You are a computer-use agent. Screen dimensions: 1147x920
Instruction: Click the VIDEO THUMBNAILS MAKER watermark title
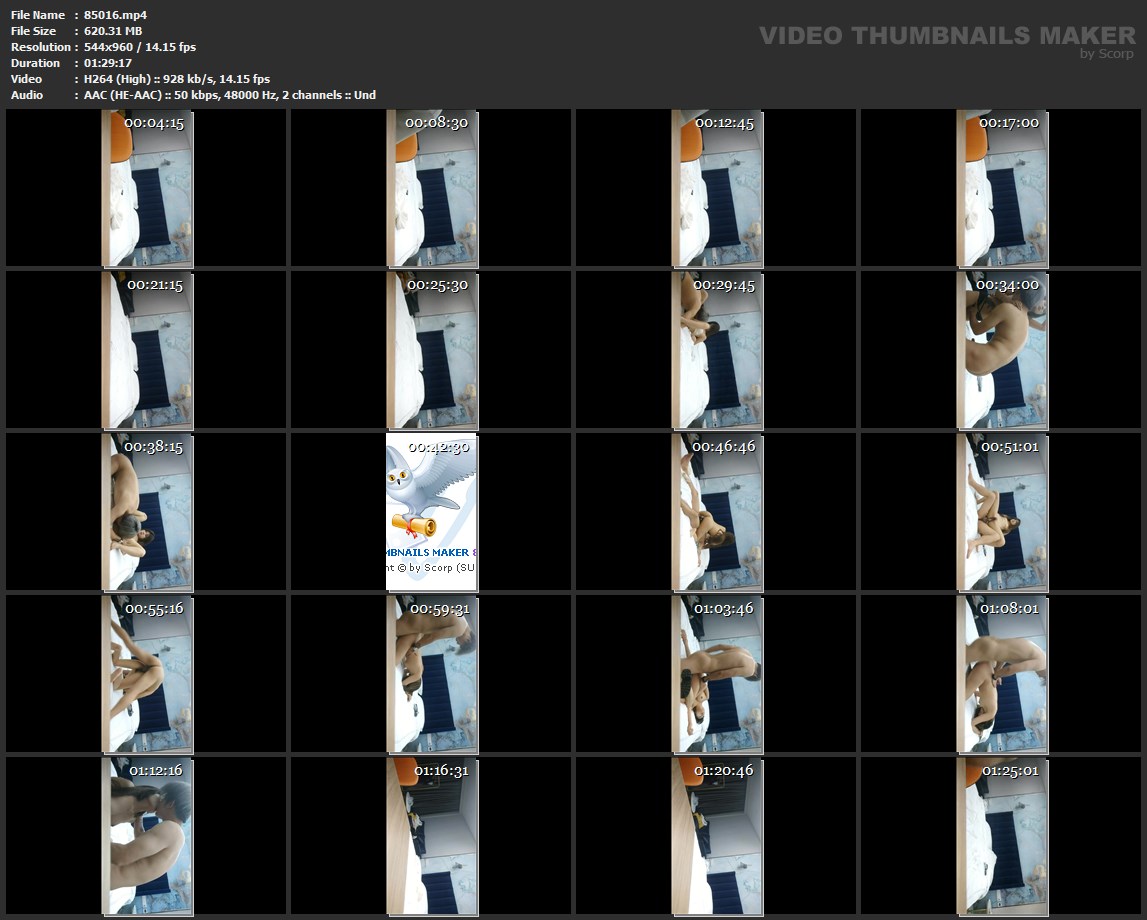[946, 36]
